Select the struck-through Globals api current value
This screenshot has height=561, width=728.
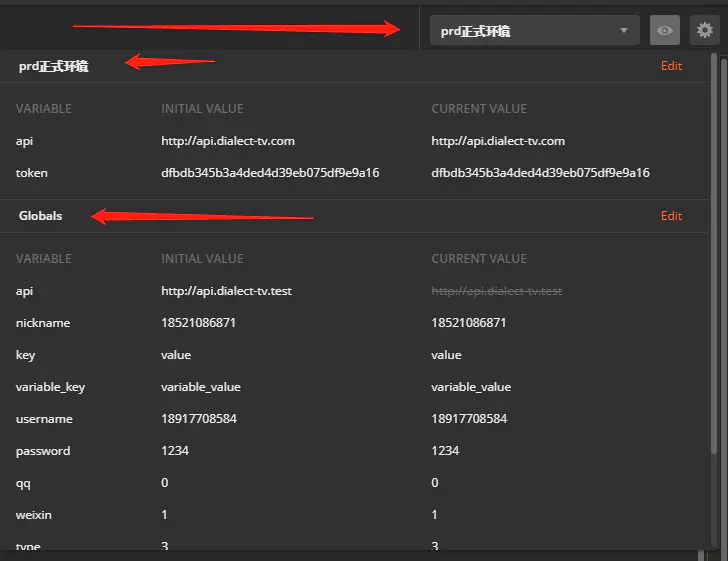click(497, 291)
